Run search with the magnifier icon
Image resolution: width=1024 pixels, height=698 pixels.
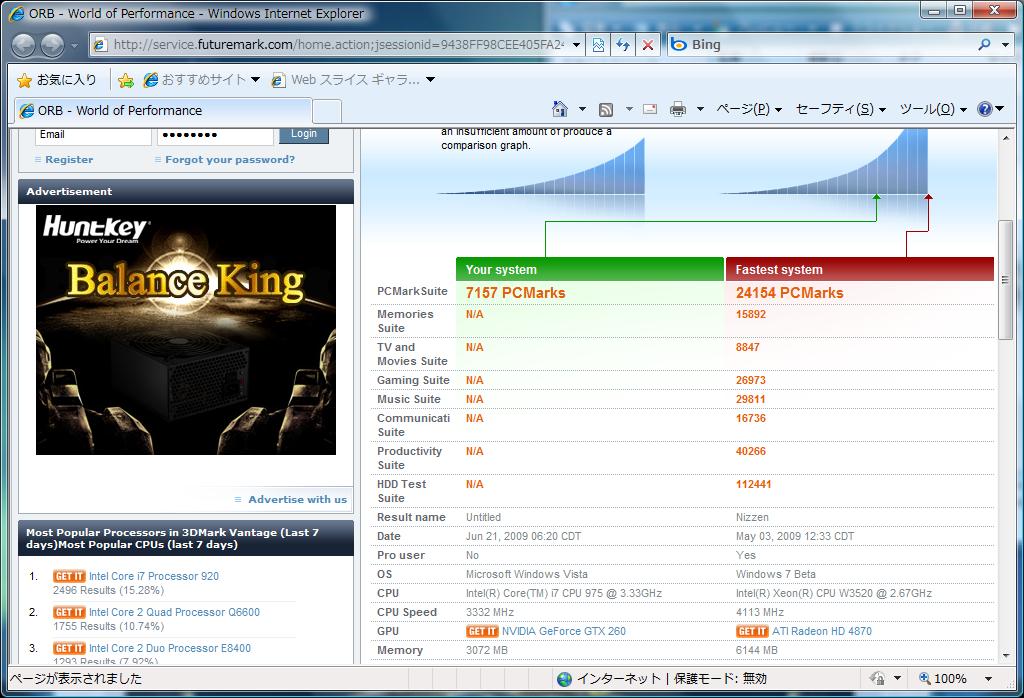pyautogui.click(x=984, y=44)
